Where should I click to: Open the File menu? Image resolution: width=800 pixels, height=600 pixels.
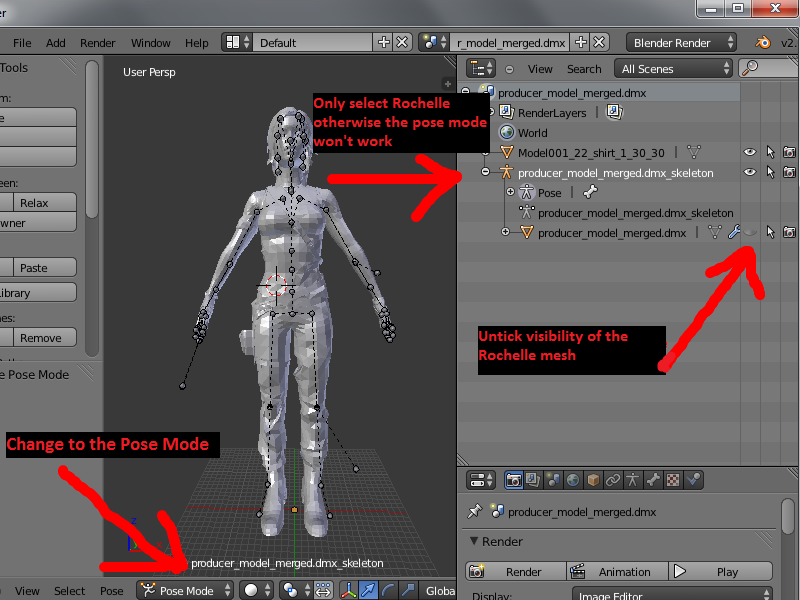point(22,43)
